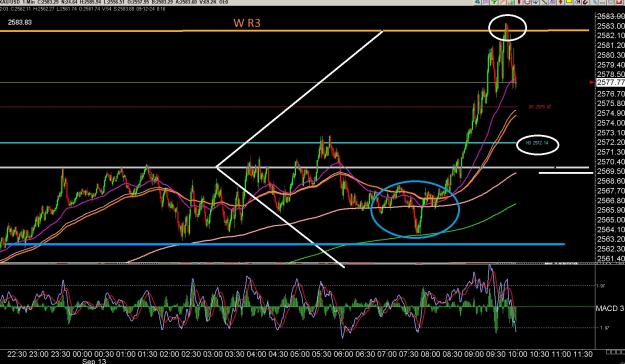
Task: Click the 2569.50 price axis label
Action: 611,171
